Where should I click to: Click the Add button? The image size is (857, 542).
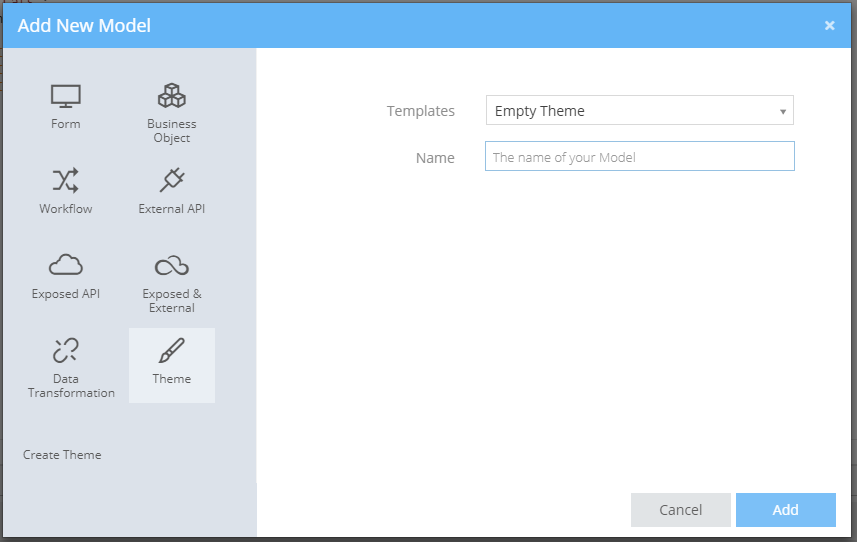[785, 510]
